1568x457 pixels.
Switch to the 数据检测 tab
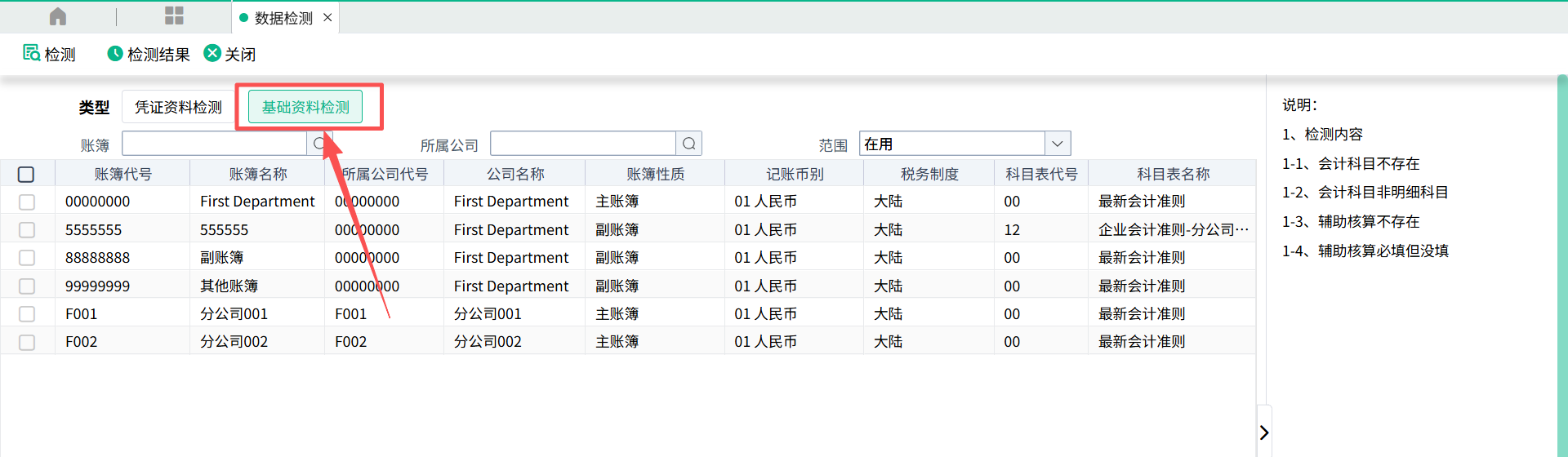point(283,17)
